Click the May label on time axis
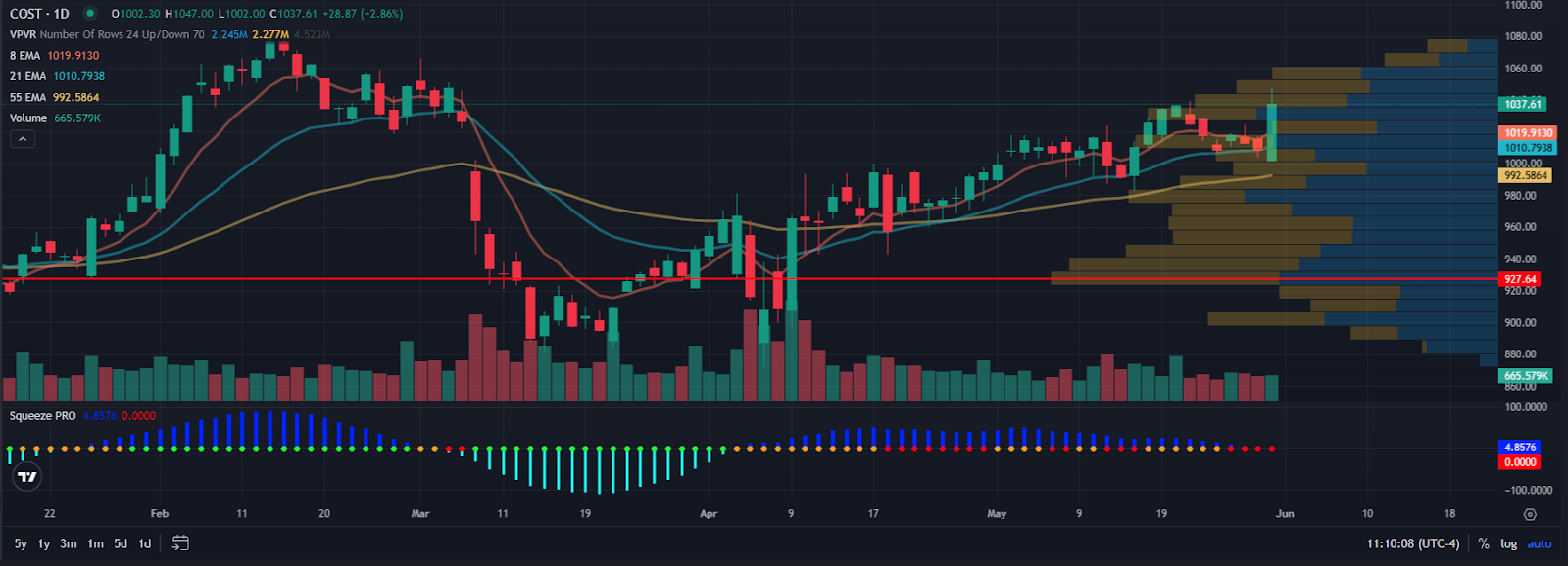The image size is (1568, 566). pyautogui.click(x=997, y=514)
